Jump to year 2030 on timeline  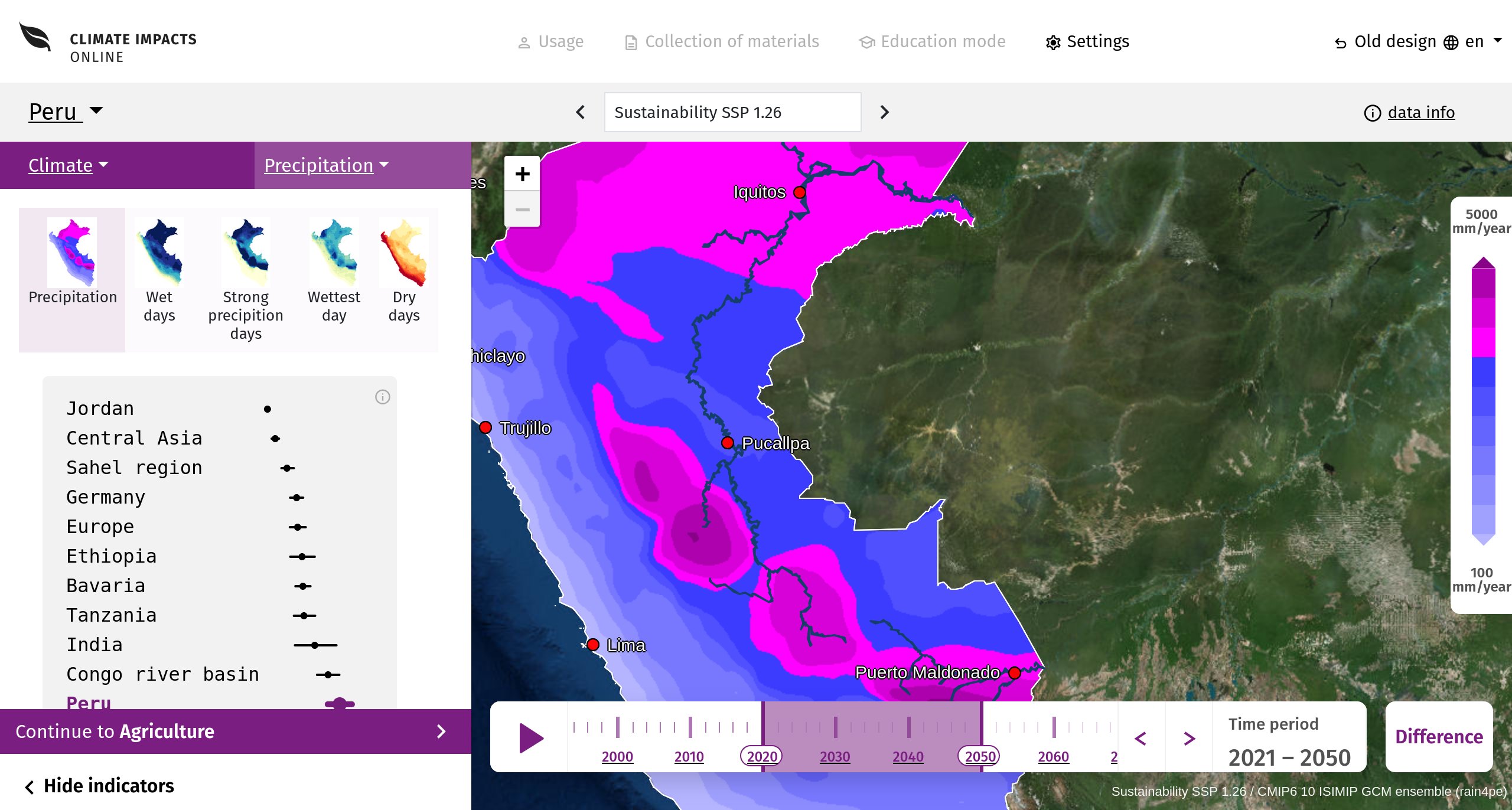835,756
